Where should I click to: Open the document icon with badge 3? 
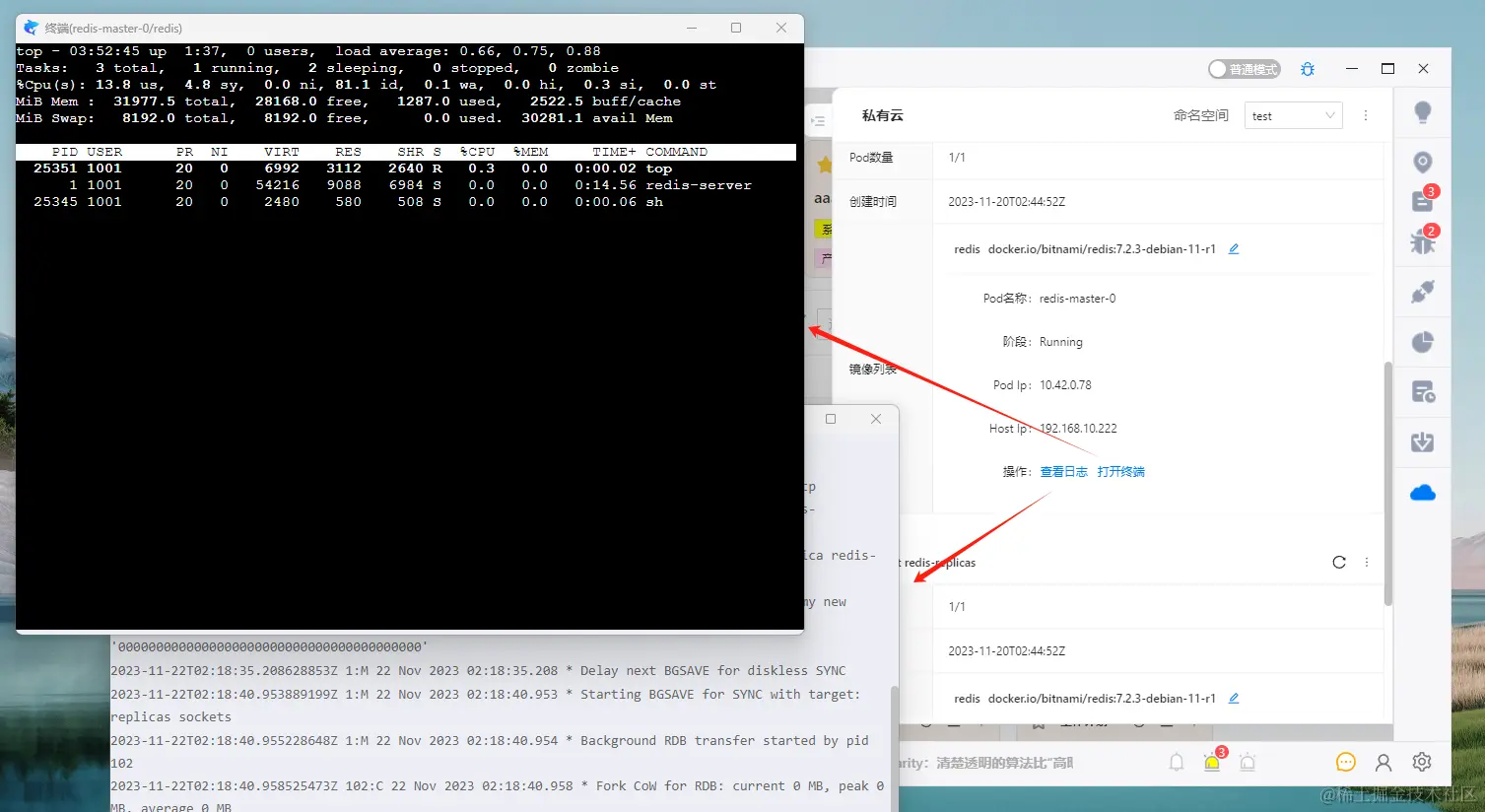point(1423,201)
